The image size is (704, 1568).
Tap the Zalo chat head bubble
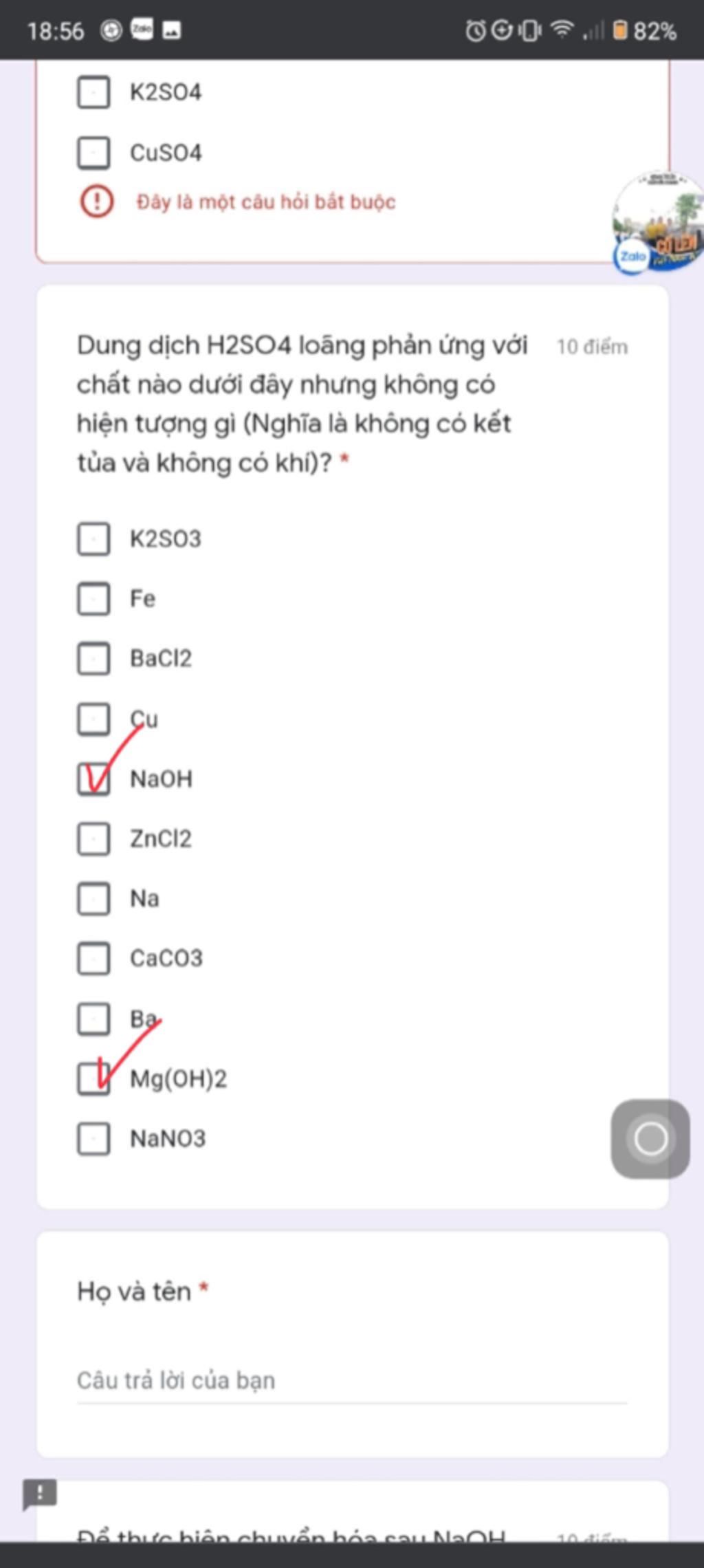pyautogui.click(x=658, y=223)
